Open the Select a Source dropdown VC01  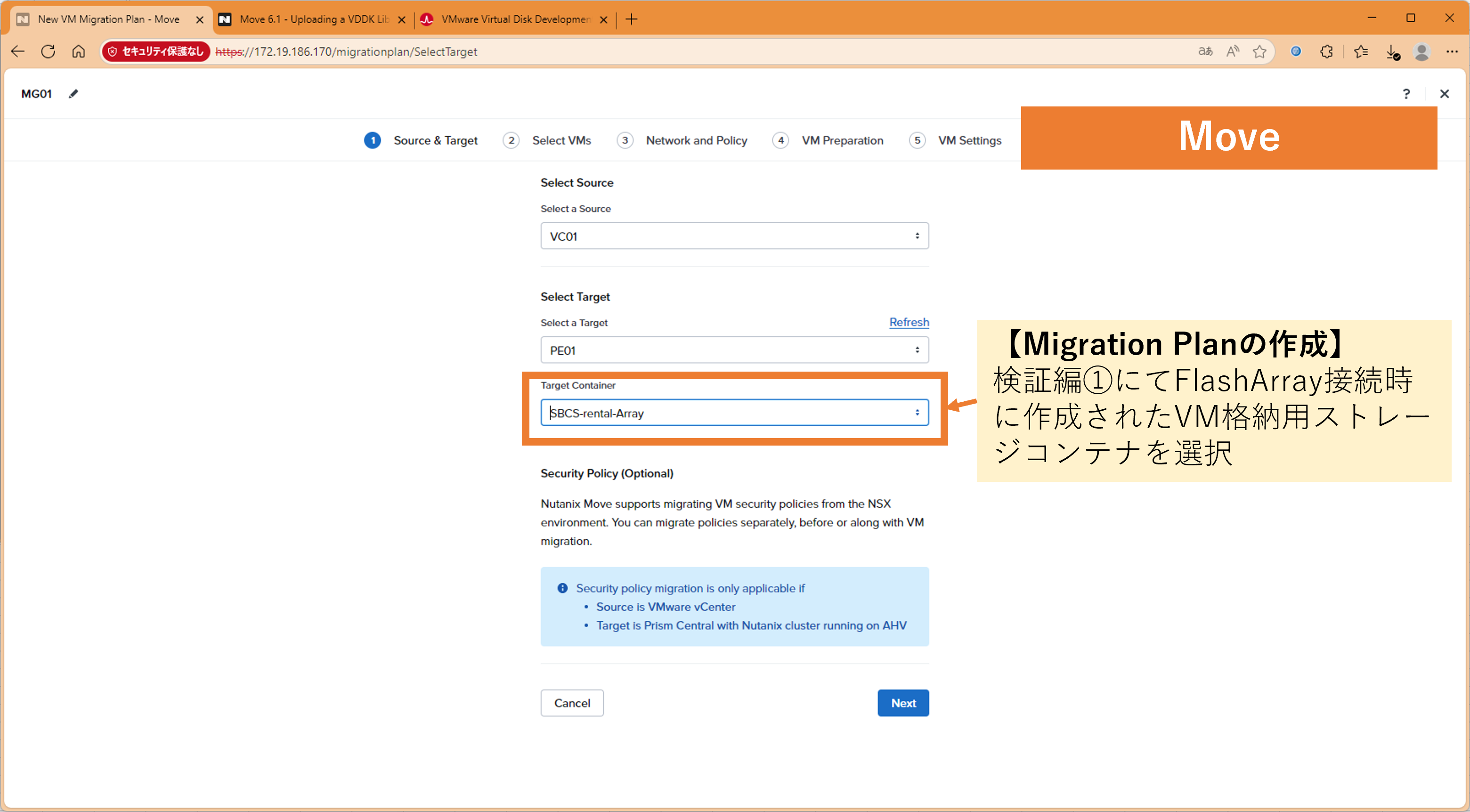[734, 236]
